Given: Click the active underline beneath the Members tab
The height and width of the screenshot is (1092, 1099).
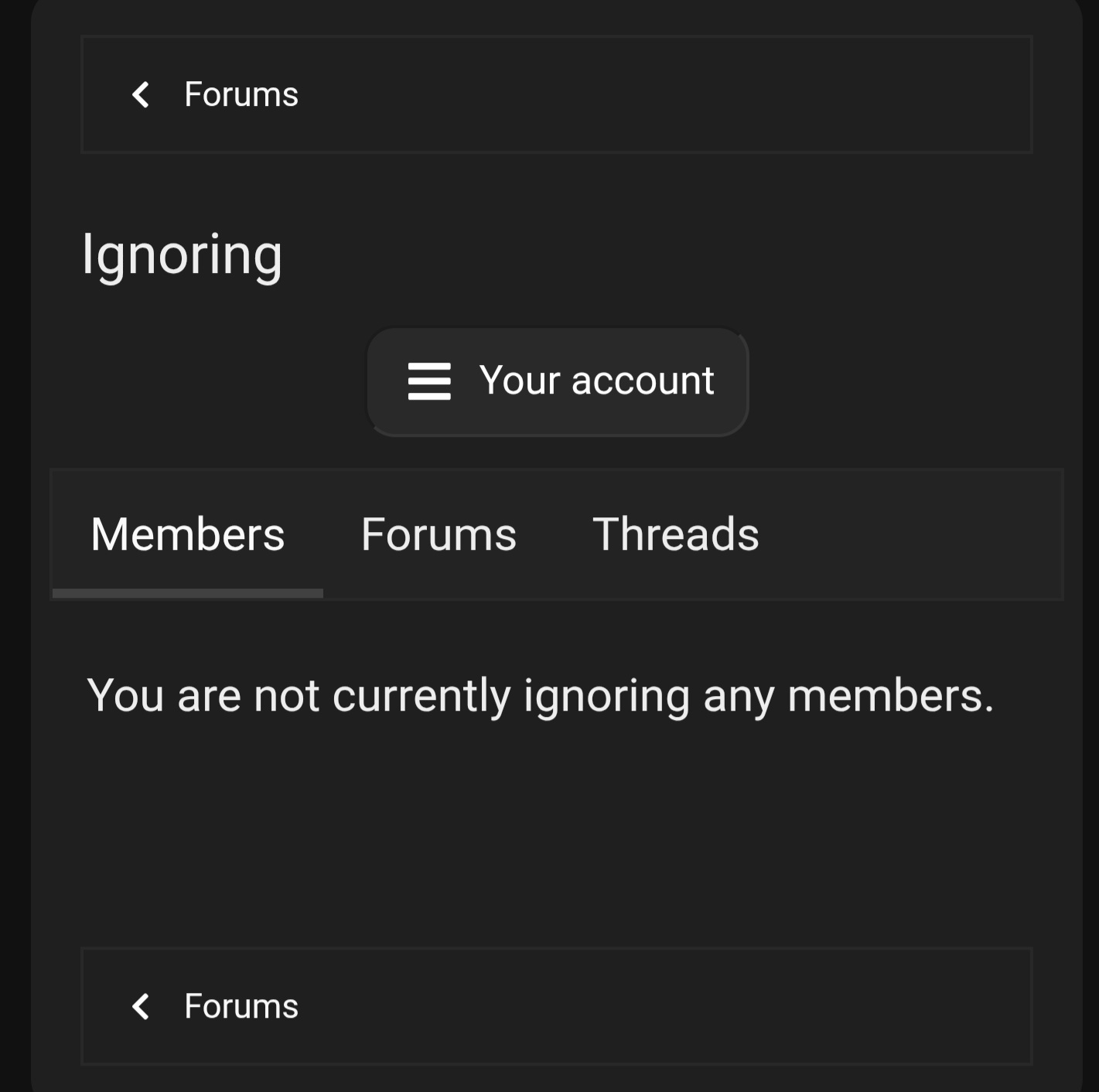Looking at the screenshot, I should click(x=188, y=593).
